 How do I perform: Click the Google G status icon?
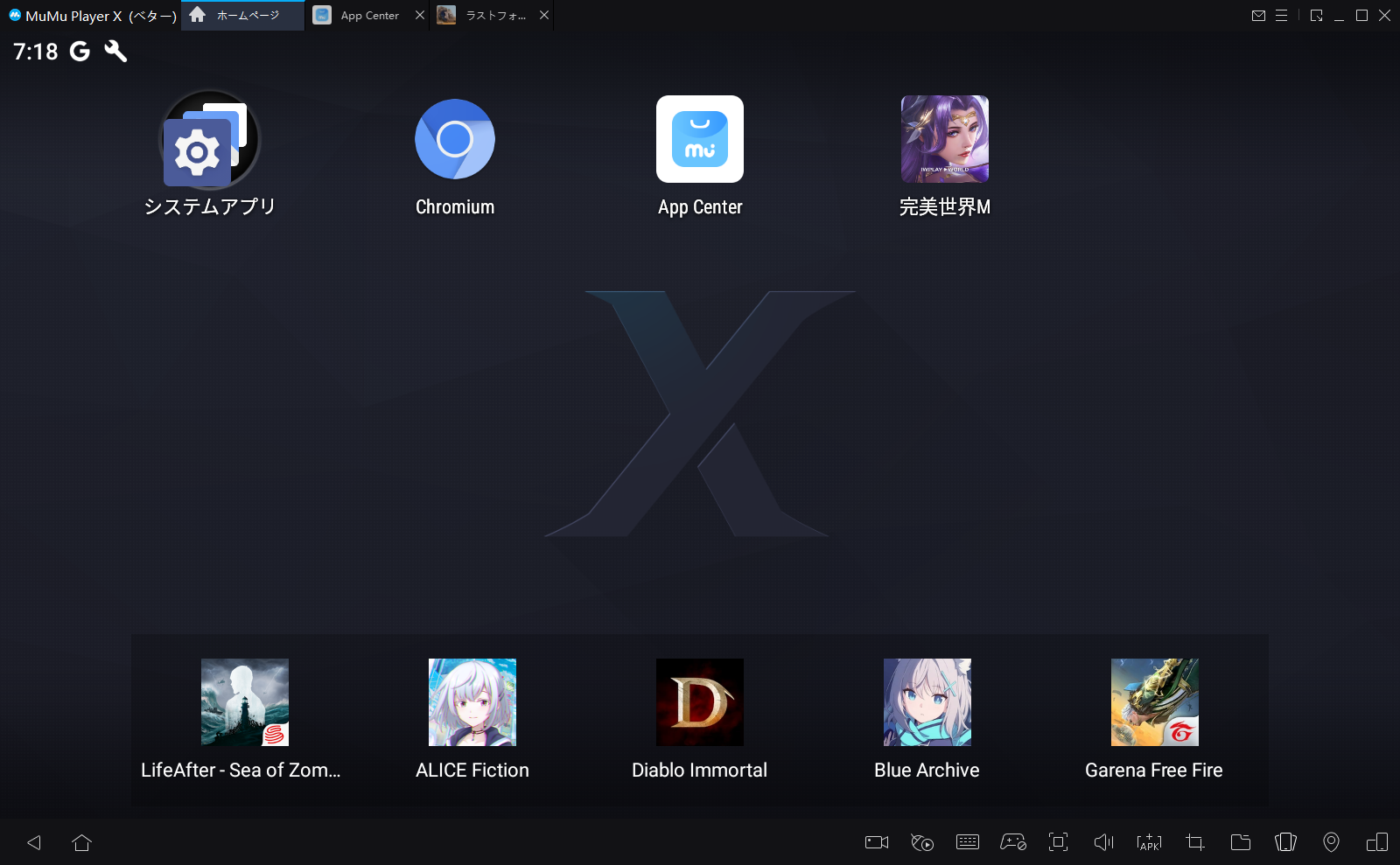pos(80,52)
